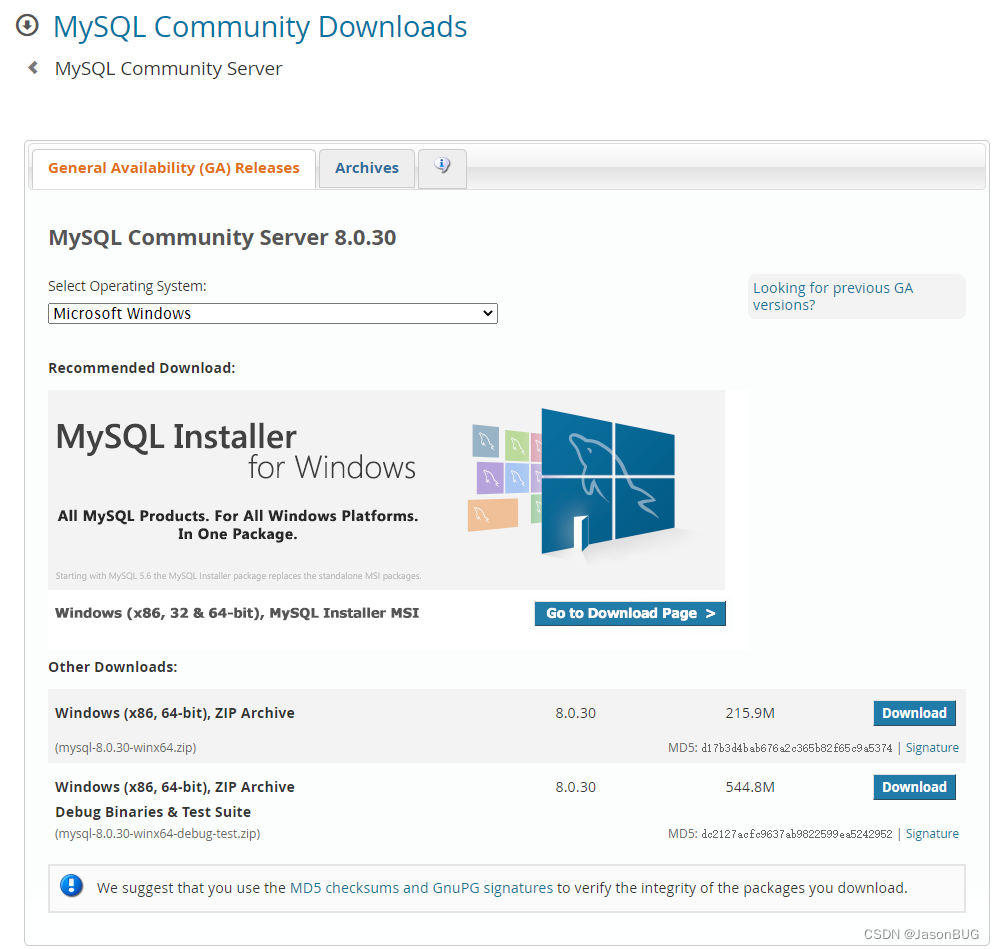Click the Recommended Download label
This screenshot has width=994, height=949.
(142, 368)
